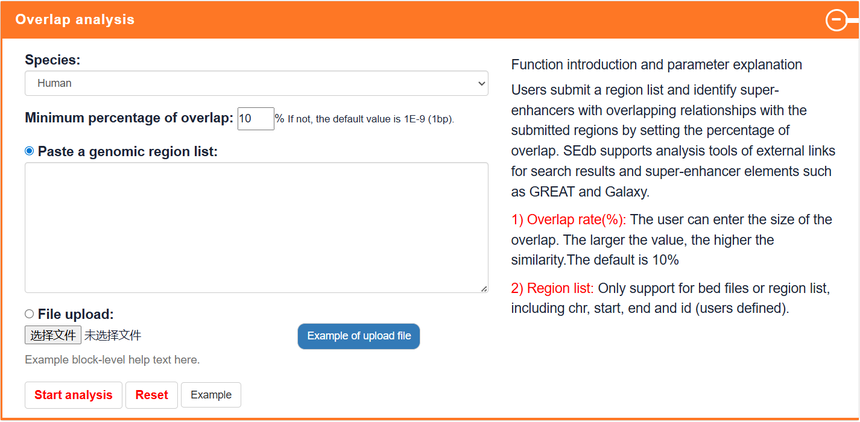Grab the text area resize handle
Image resolution: width=860 pixels, height=422 pixels.
pyautogui.click(x=483, y=288)
